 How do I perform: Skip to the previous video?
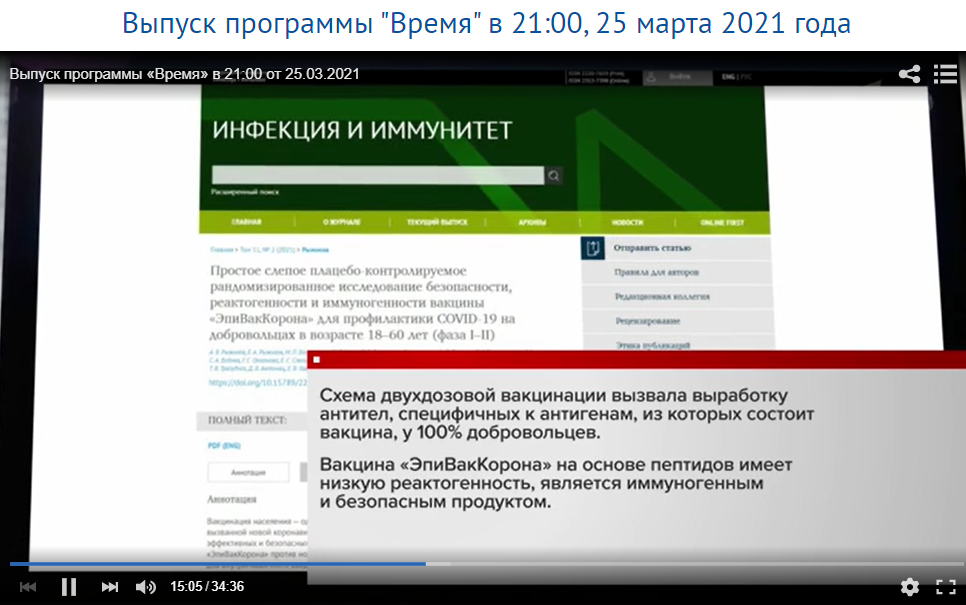28,587
